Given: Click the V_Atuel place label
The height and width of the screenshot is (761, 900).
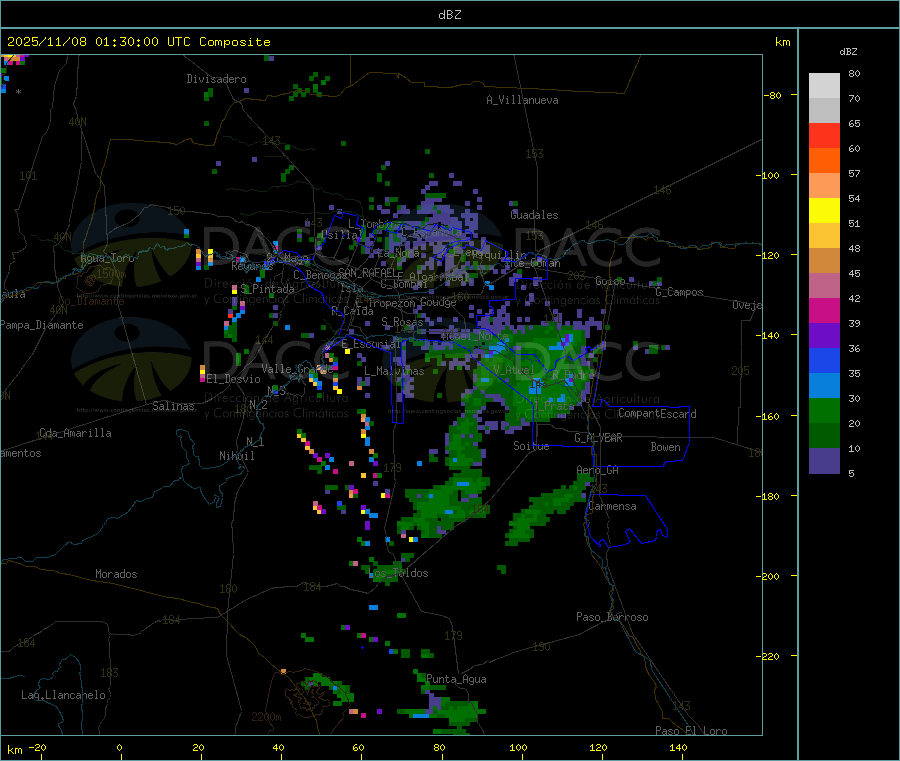Looking at the screenshot, I should [514, 370].
